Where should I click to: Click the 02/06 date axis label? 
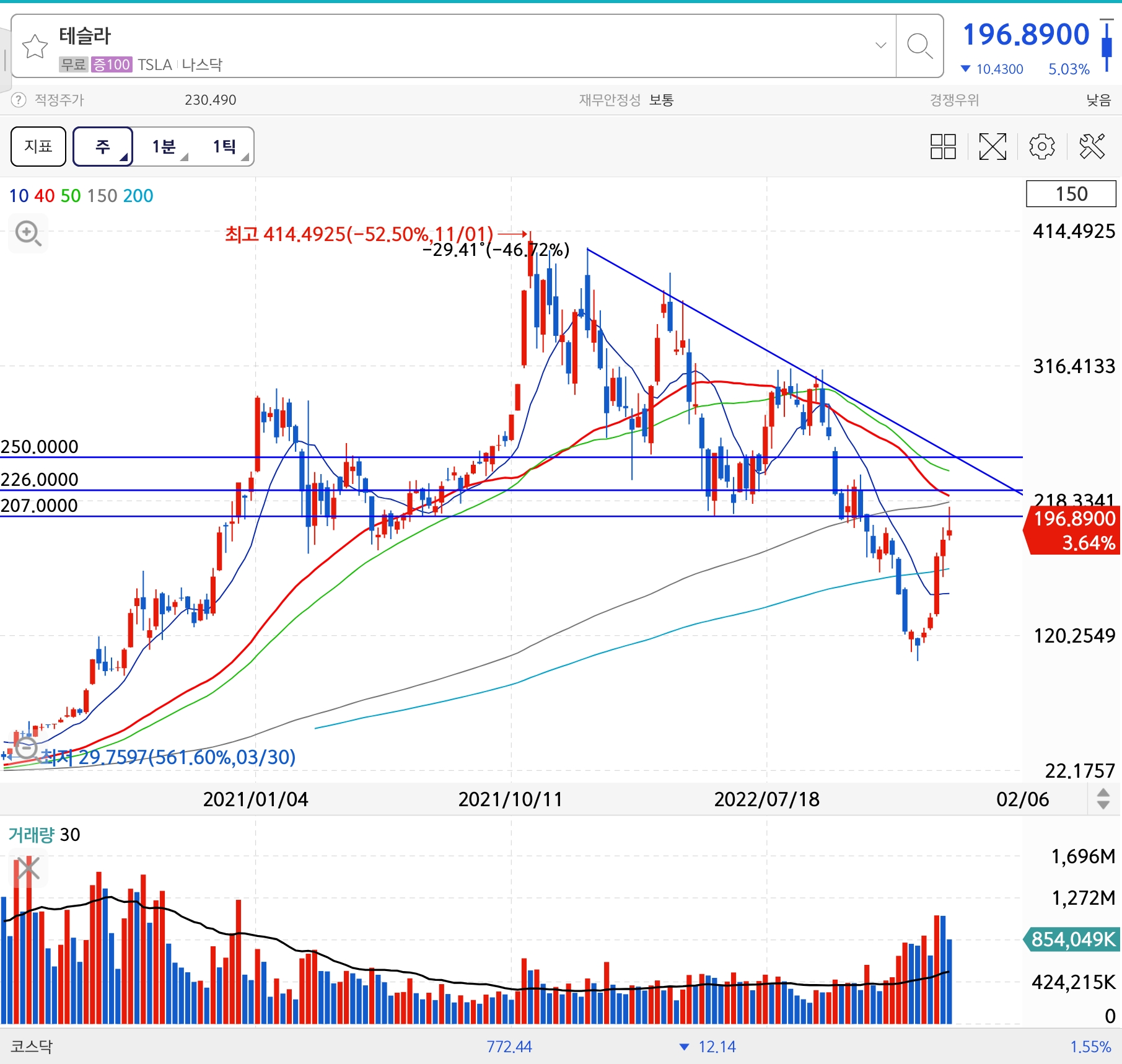1023,799
